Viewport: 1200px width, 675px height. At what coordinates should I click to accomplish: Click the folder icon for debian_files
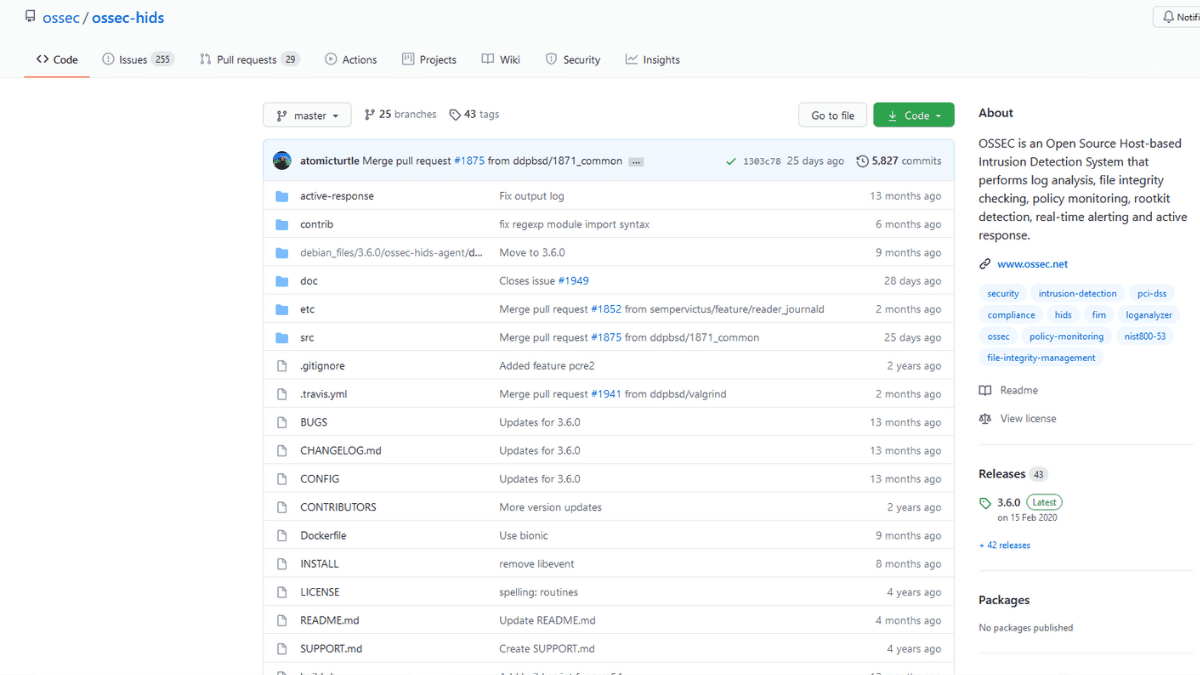pos(282,253)
